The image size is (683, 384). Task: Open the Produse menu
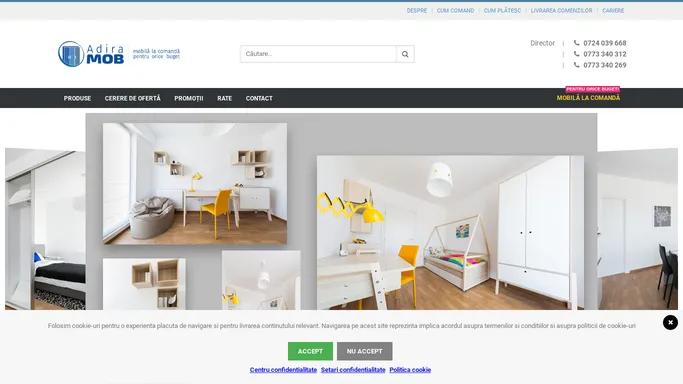click(x=77, y=98)
